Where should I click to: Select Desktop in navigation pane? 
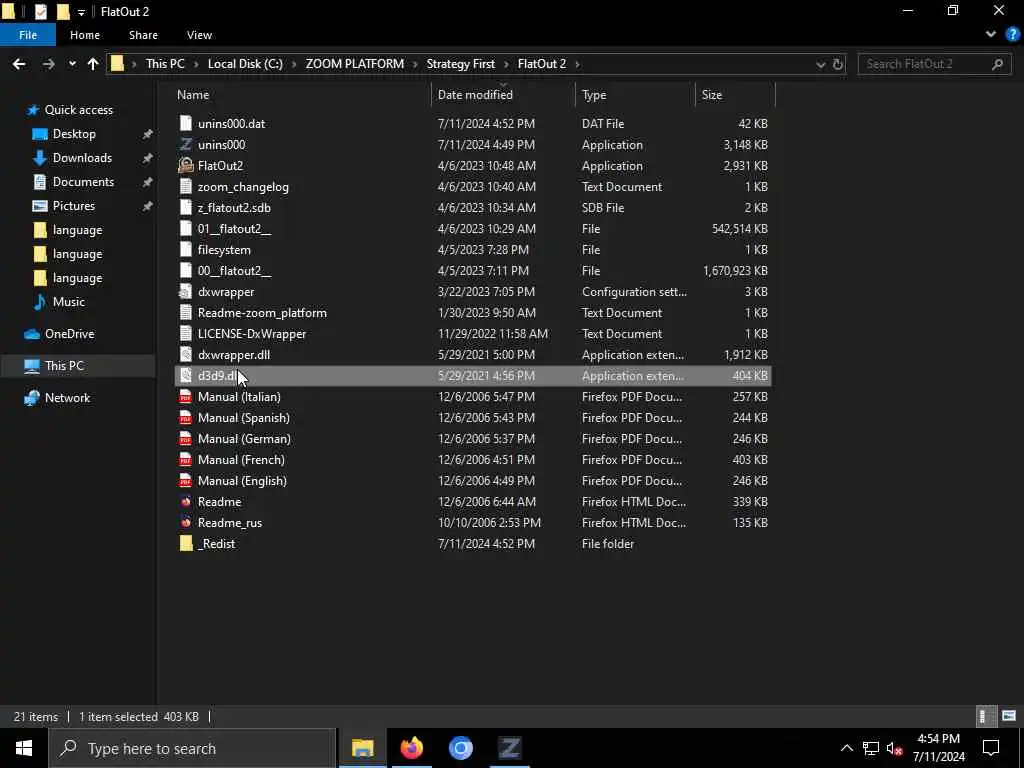click(x=74, y=134)
